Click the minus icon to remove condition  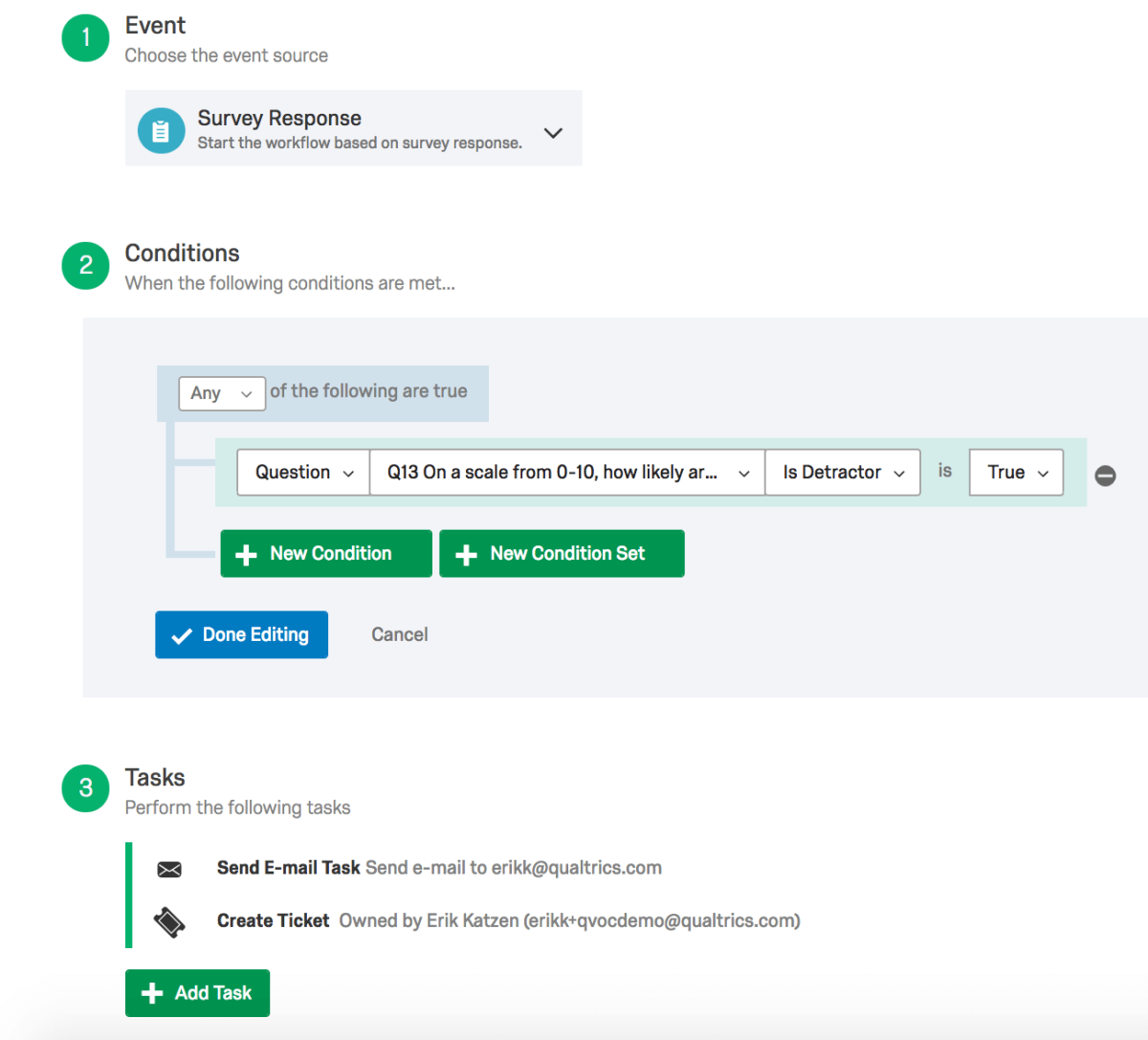coord(1105,476)
